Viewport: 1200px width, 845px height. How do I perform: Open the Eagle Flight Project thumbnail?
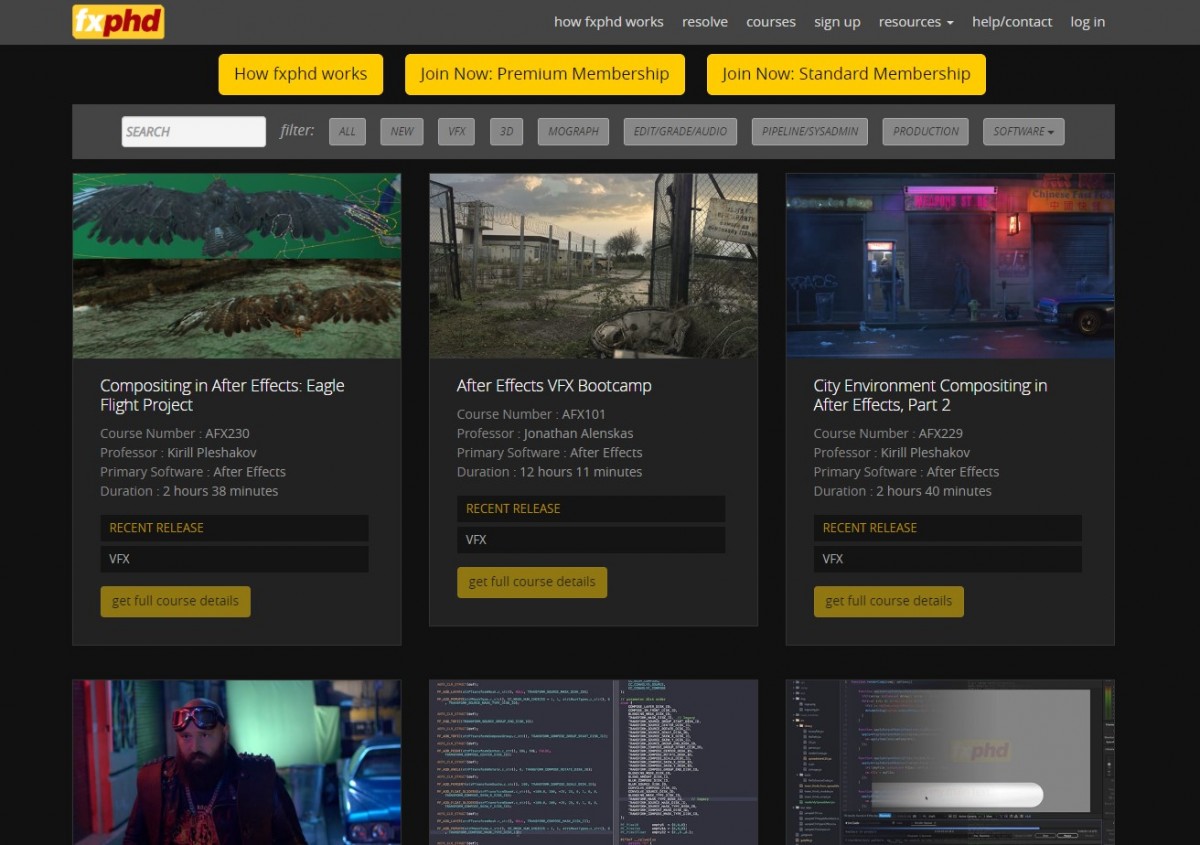tap(237, 266)
